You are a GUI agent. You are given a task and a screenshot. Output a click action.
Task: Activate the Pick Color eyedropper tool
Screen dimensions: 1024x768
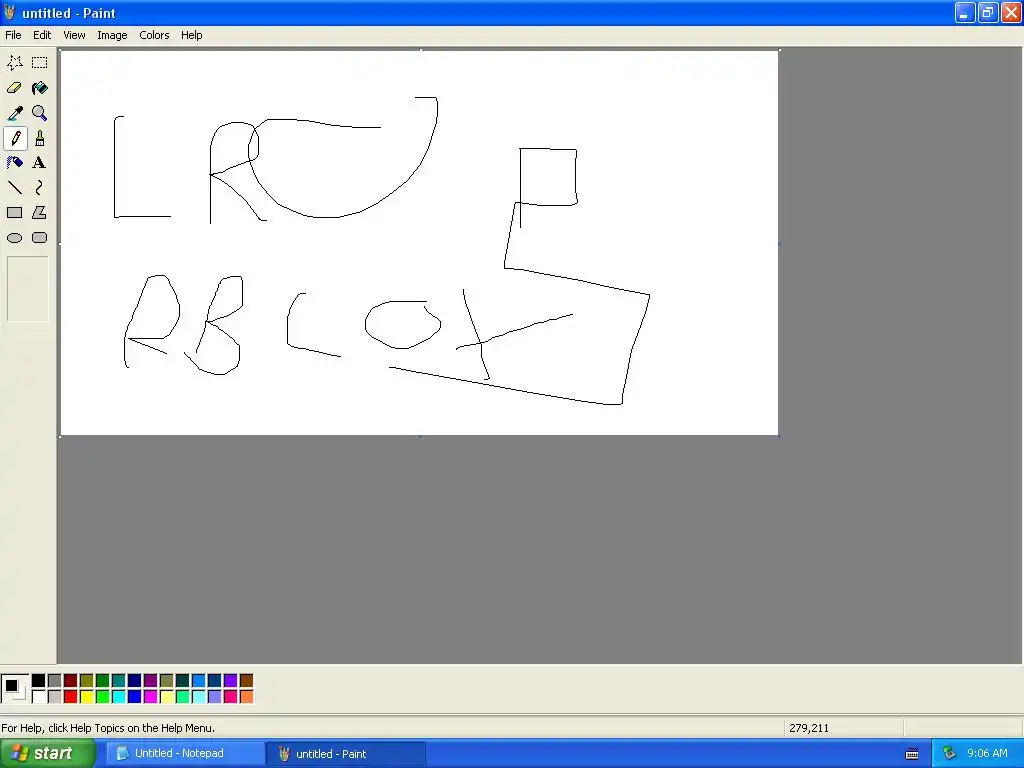pos(15,113)
